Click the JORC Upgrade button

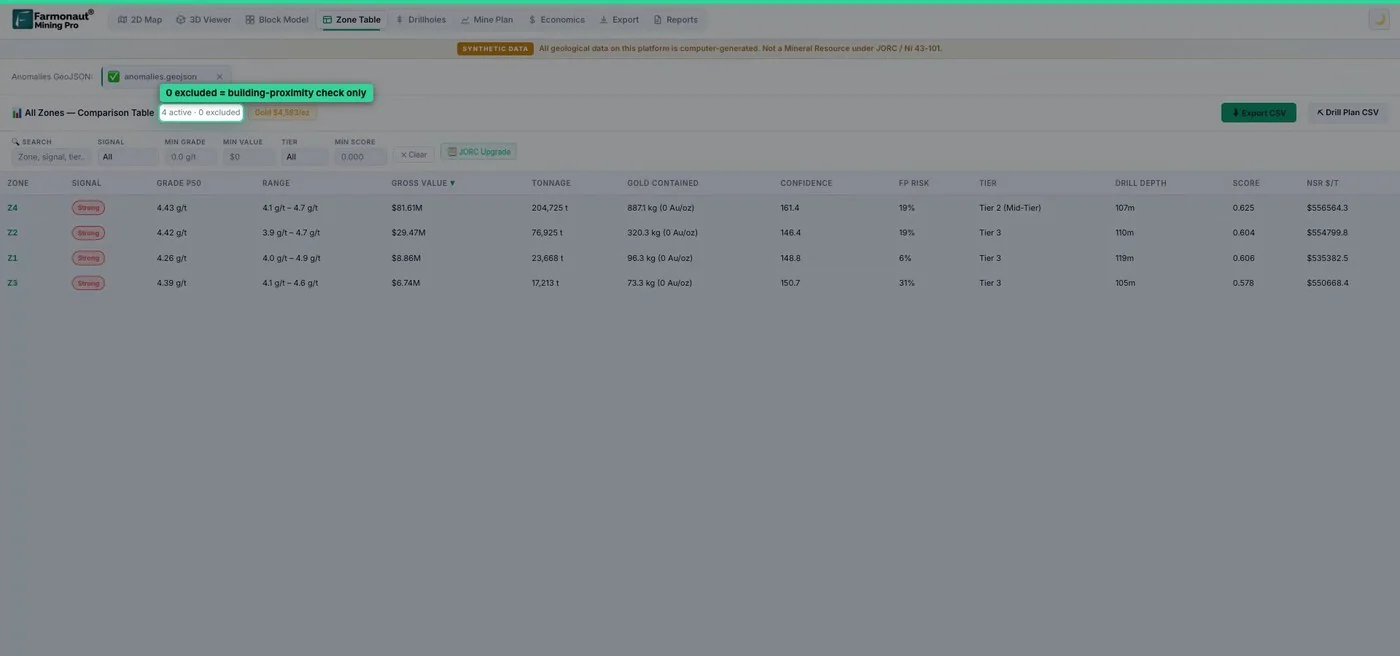[x=478, y=152]
